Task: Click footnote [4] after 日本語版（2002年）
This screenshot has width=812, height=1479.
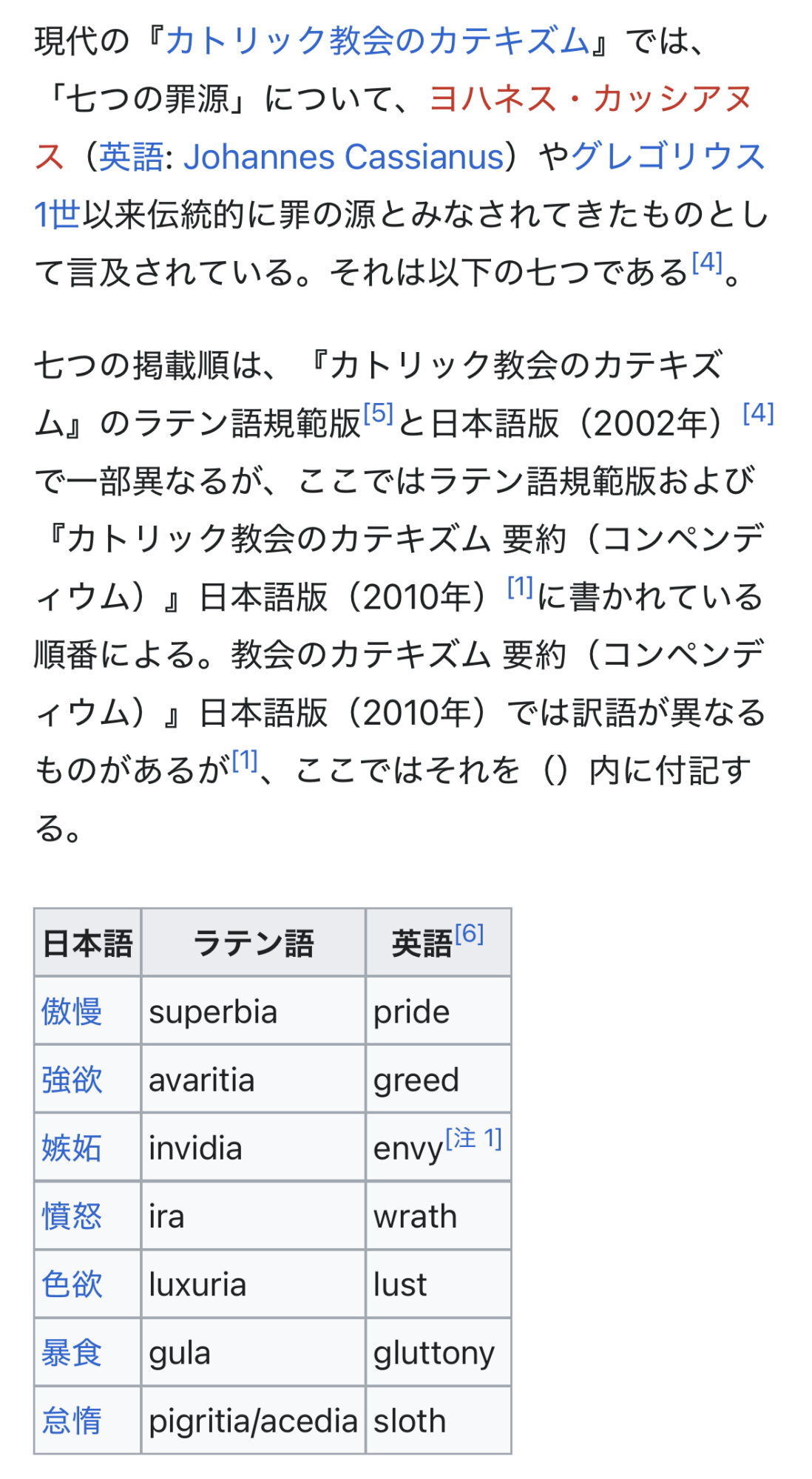Action: [758, 413]
